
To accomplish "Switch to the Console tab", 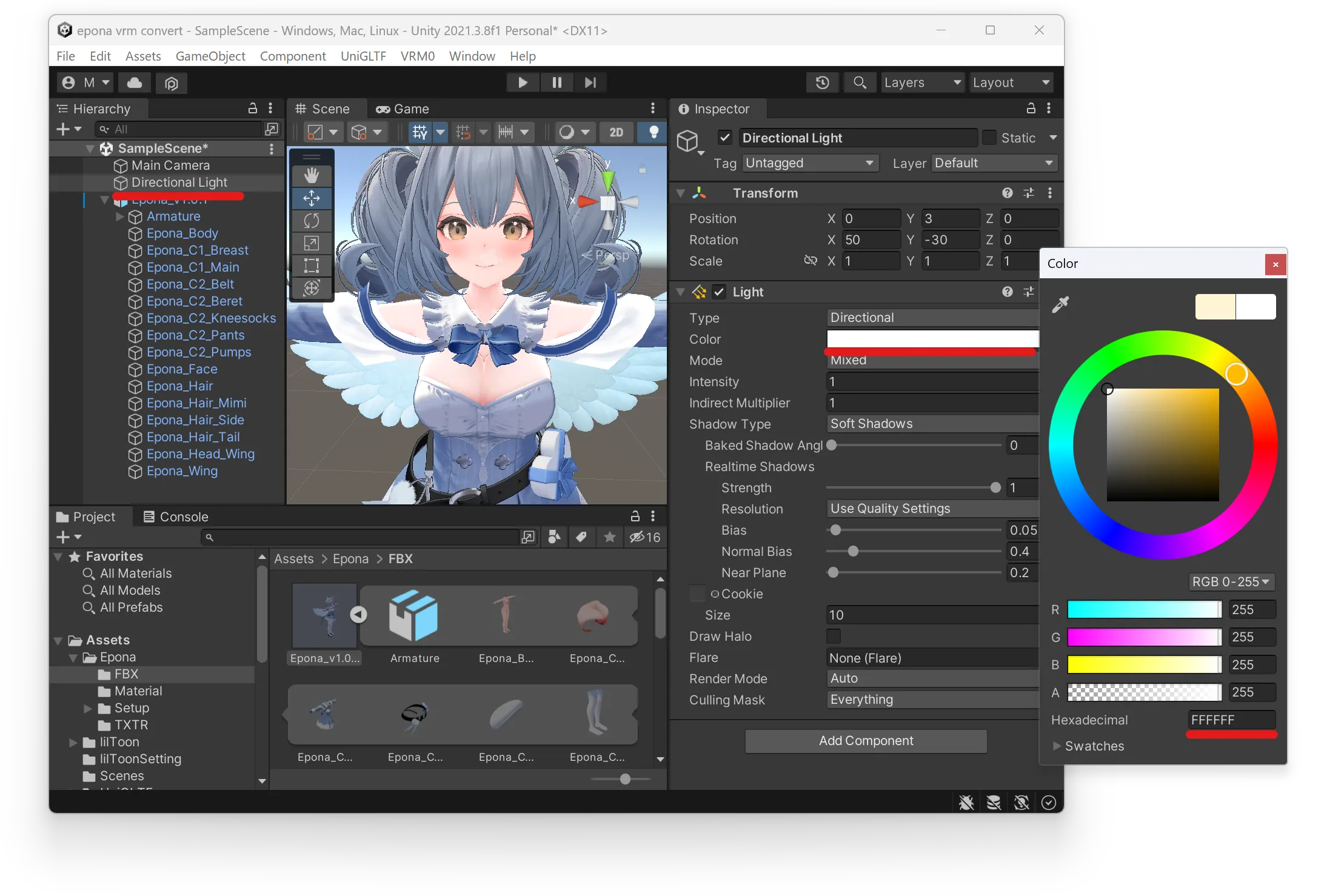I will [x=176, y=517].
